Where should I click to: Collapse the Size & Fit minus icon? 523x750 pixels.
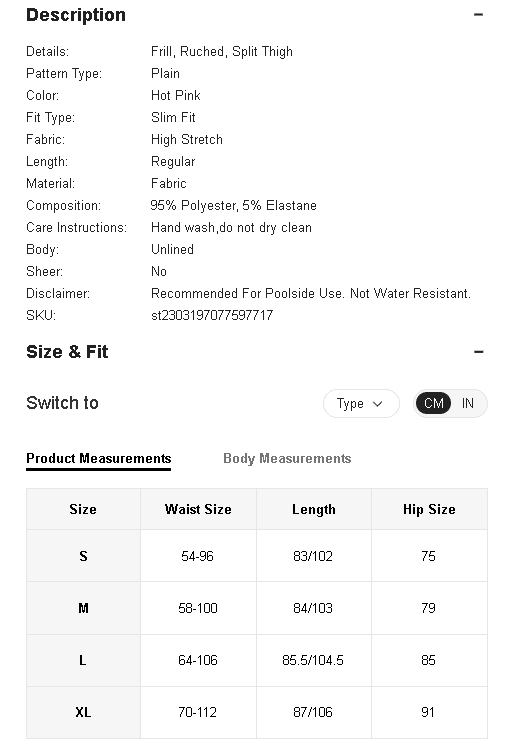[478, 352]
